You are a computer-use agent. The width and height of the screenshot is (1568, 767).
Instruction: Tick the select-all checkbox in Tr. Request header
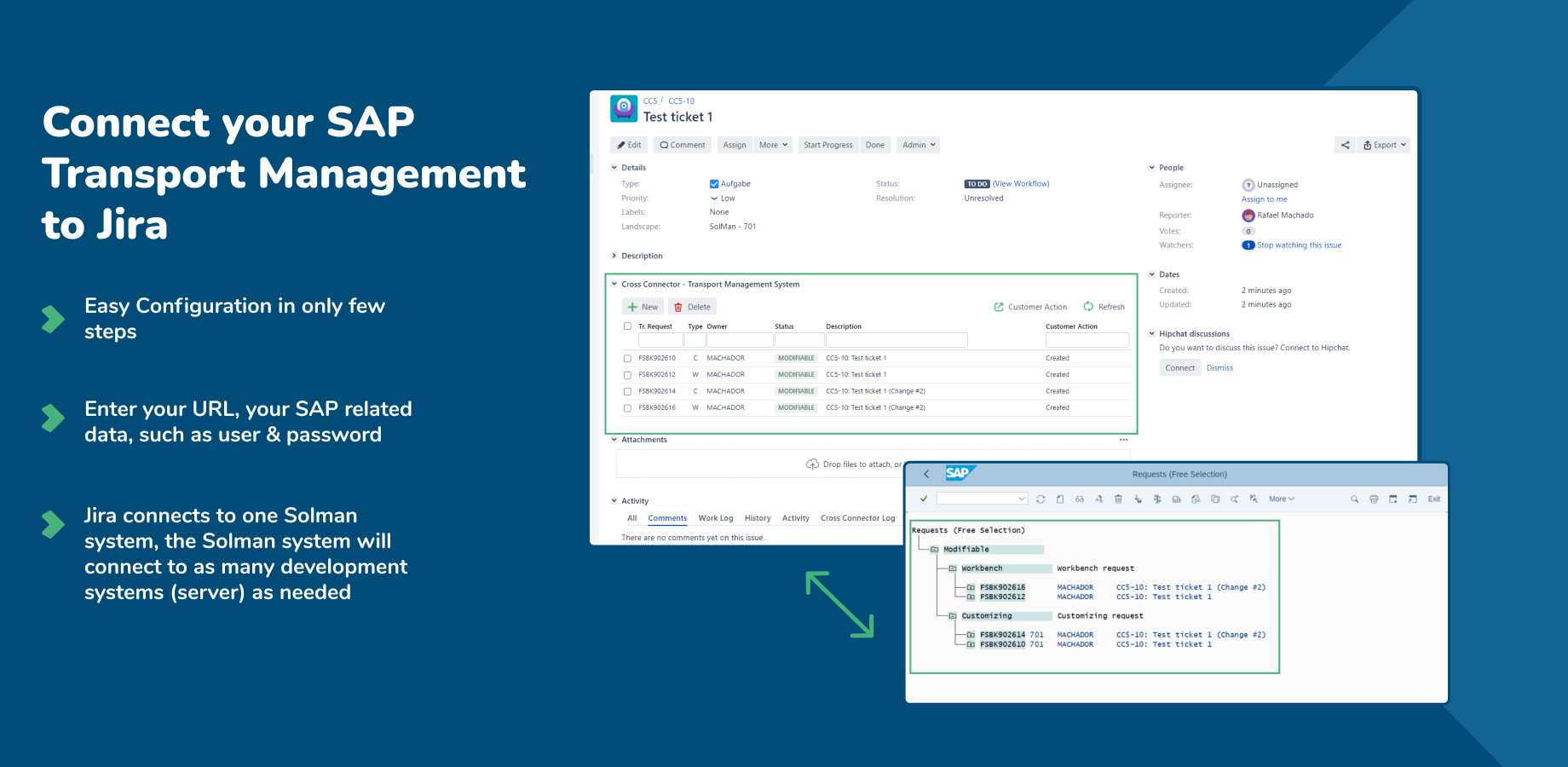[627, 326]
